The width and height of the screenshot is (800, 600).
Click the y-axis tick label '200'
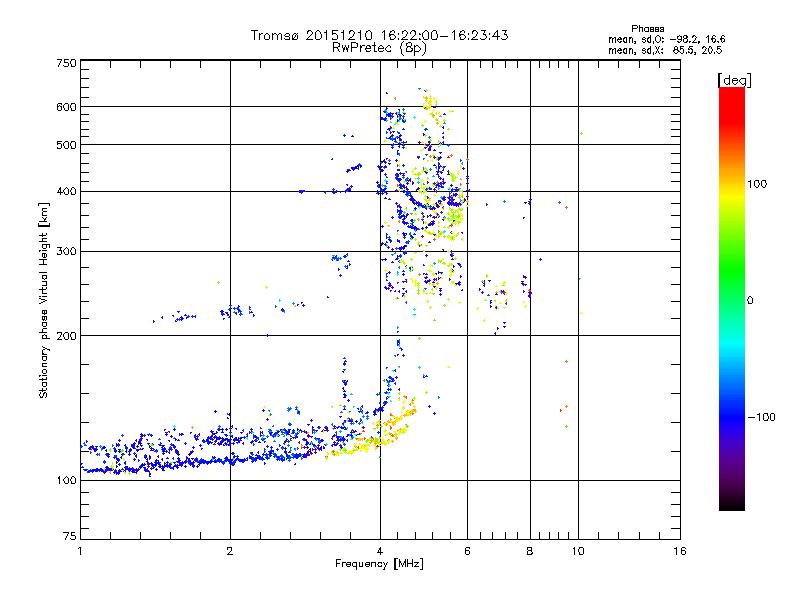[x=66, y=336]
